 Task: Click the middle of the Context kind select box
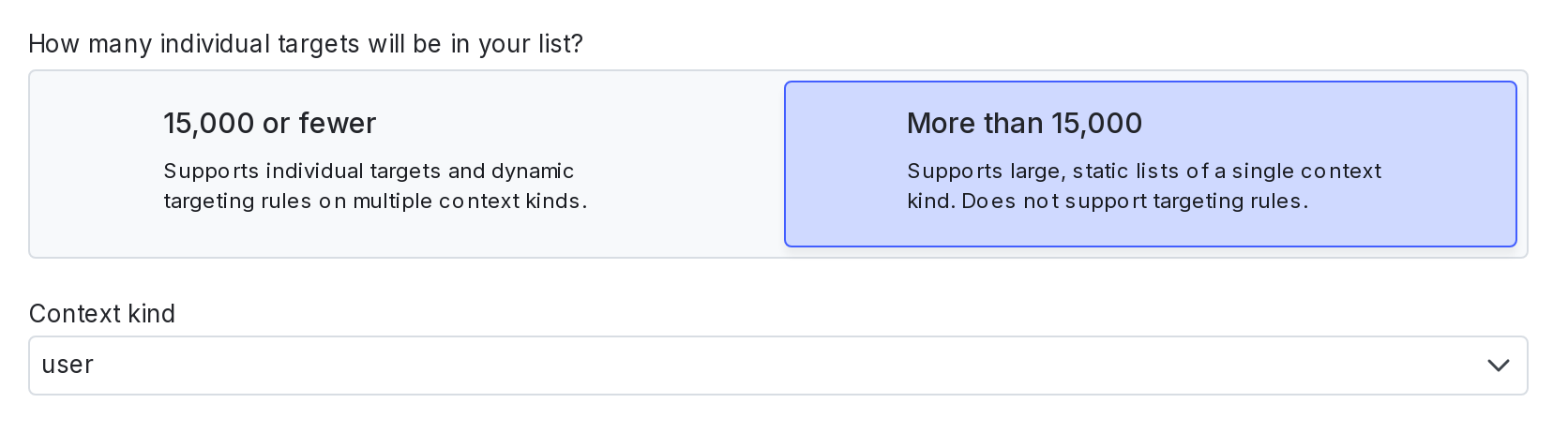click(777, 366)
